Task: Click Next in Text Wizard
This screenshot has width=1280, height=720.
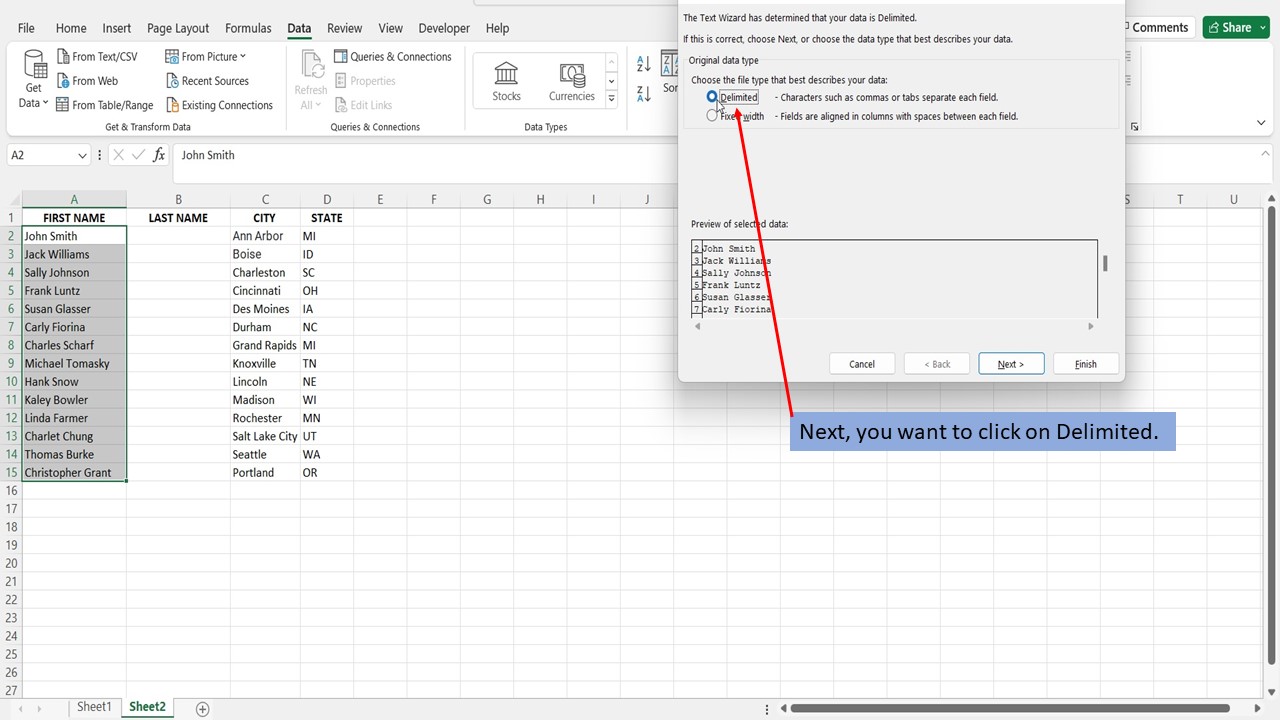Action: pos(1011,364)
